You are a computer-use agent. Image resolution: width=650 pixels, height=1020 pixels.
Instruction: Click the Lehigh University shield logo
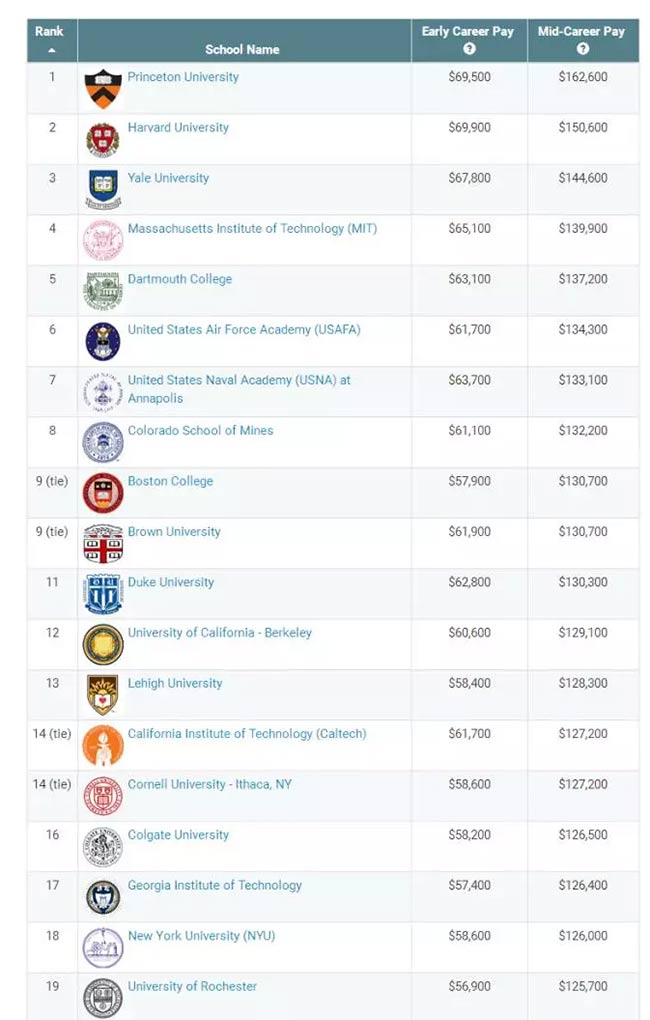[103, 695]
